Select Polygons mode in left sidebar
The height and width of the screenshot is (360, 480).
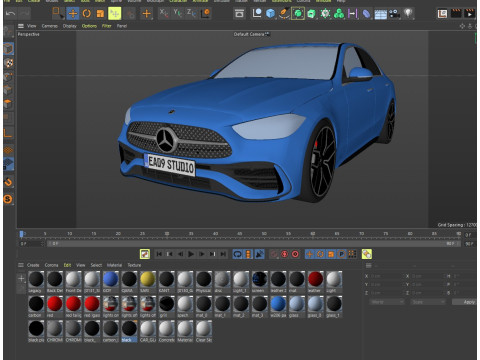pyautogui.click(x=8, y=105)
